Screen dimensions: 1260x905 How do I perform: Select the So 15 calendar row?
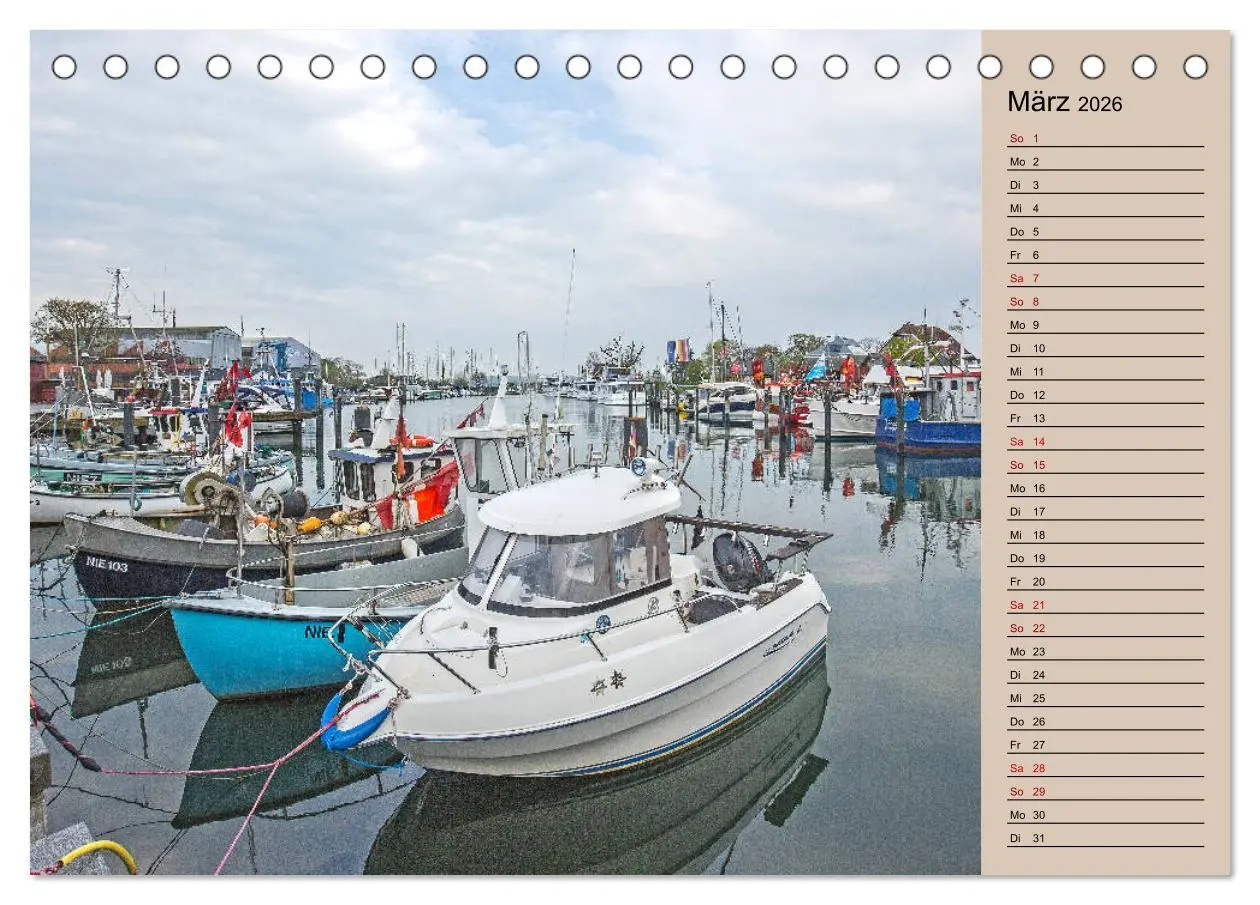(x=1105, y=465)
